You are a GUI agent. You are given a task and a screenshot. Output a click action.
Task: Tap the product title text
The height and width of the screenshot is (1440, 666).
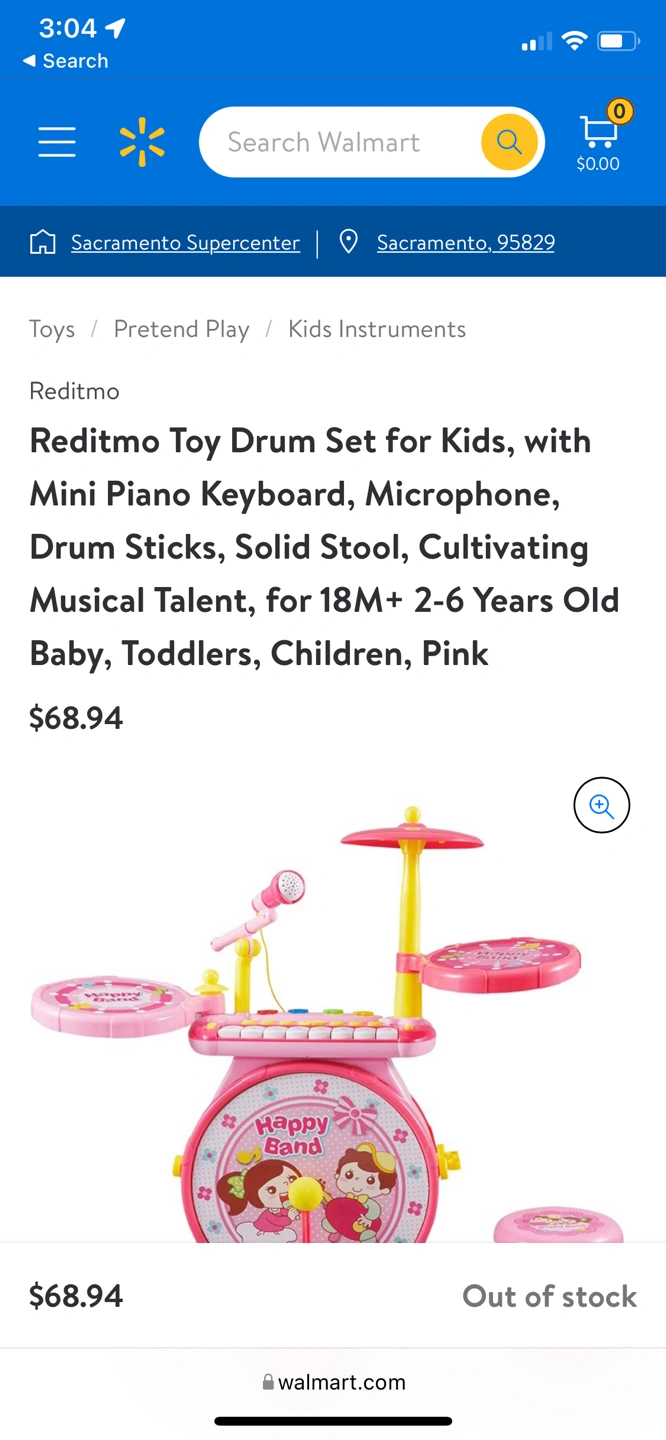(325, 547)
